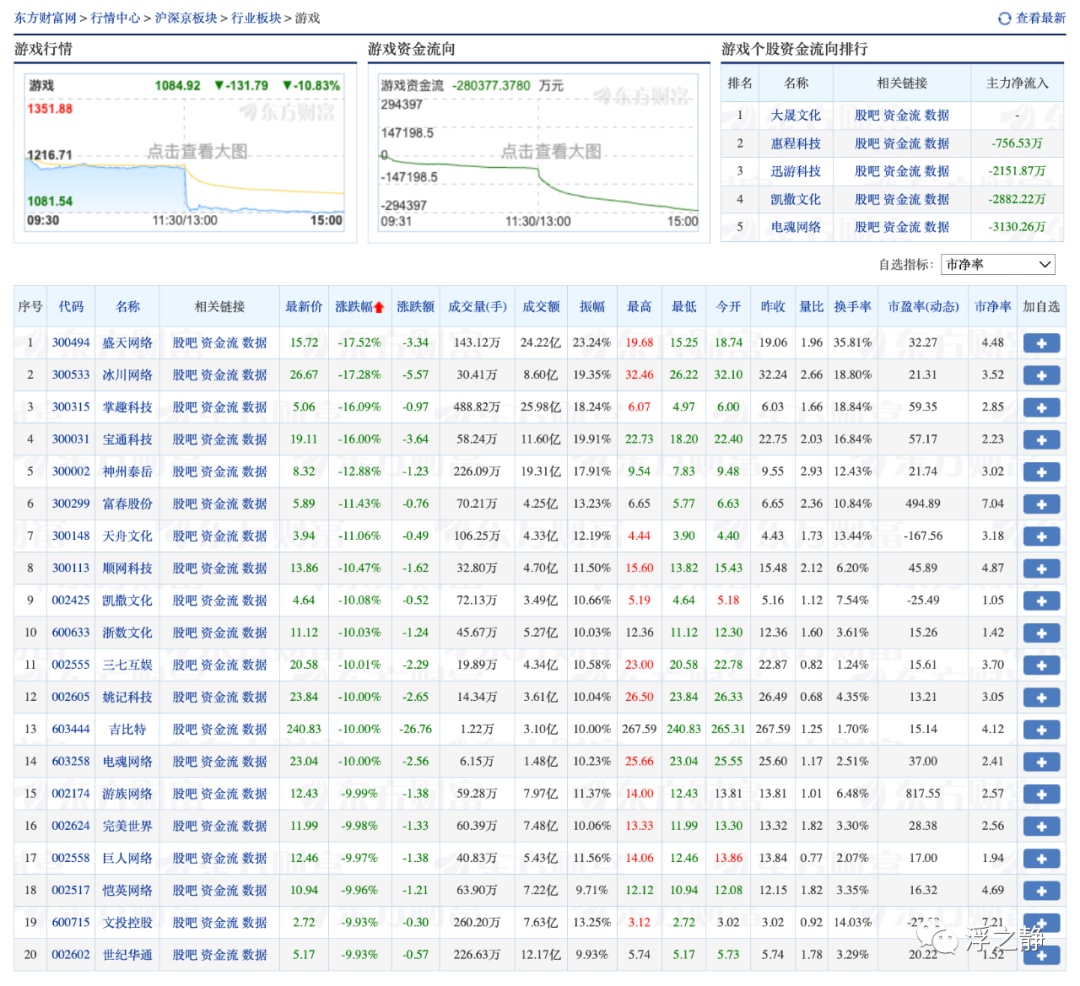Open stock code 002558 link

pyautogui.click(x=71, y=859)
